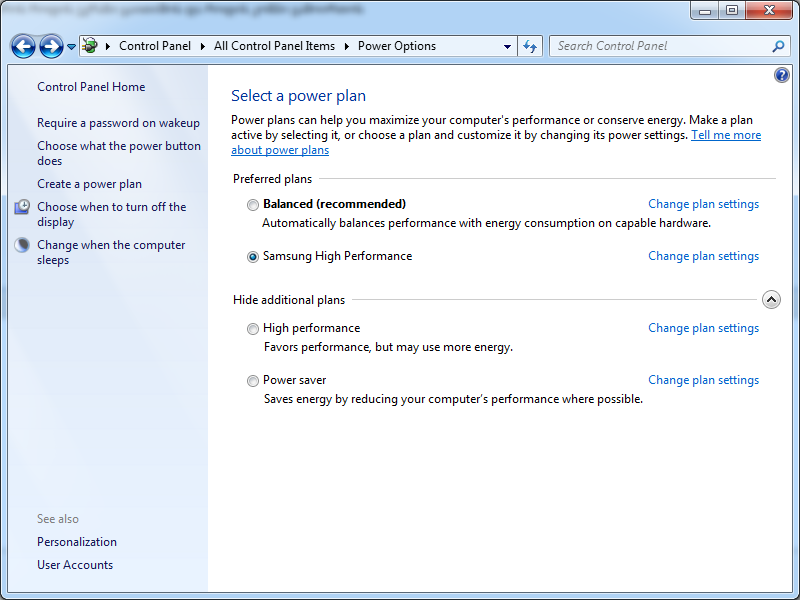Open Create a power plan
800x600 pixels.
click(x=89, y=184)
